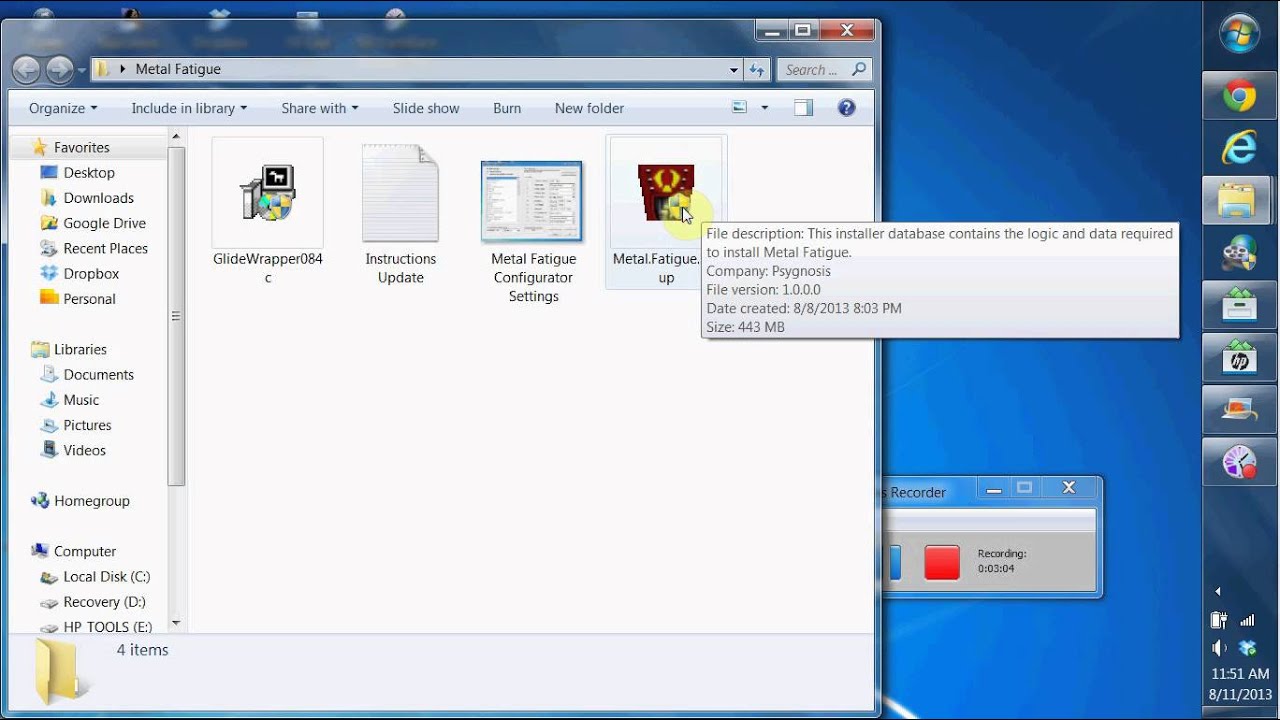
Task: Launch Internet Explorer from the taskbar
Action: [x=1240, y=148]
